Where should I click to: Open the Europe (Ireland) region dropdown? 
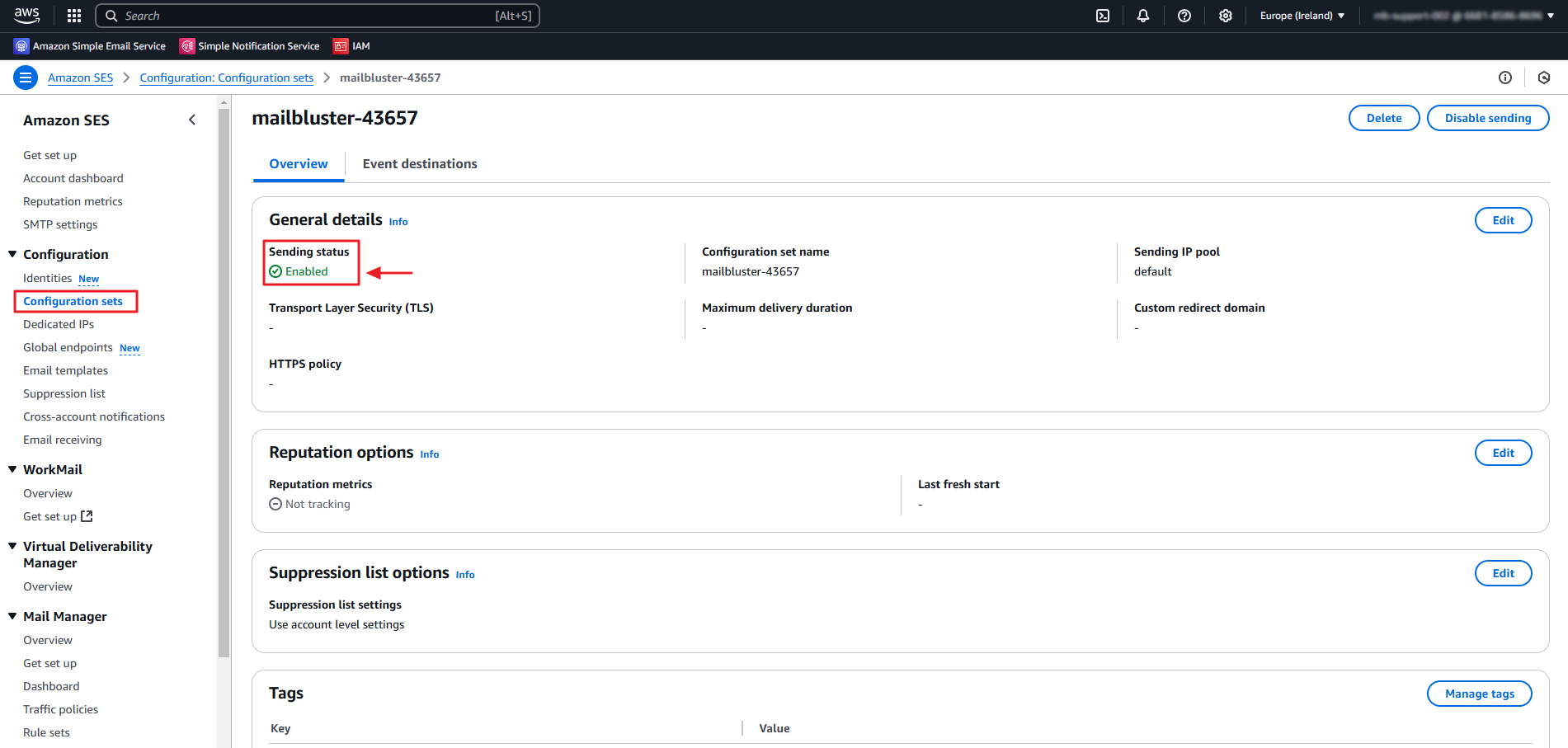pyautogui.click(x=1302, y=16)
